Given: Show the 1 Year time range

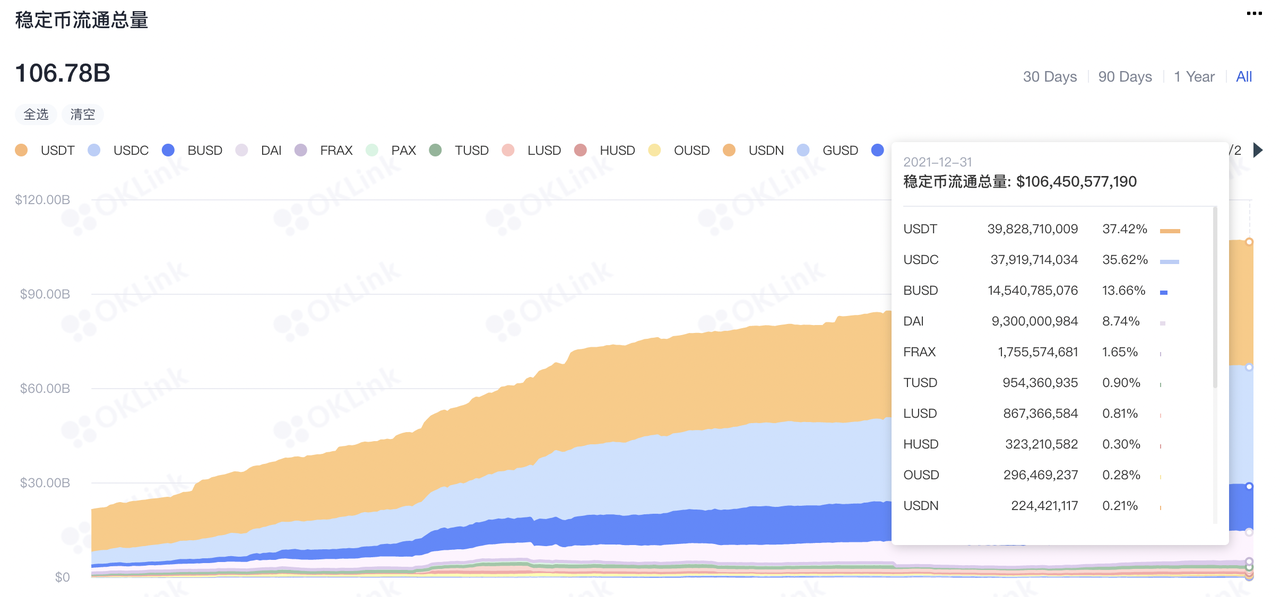Looking at the screenshot, I should pyautogui.click(x=1194, y=77).
